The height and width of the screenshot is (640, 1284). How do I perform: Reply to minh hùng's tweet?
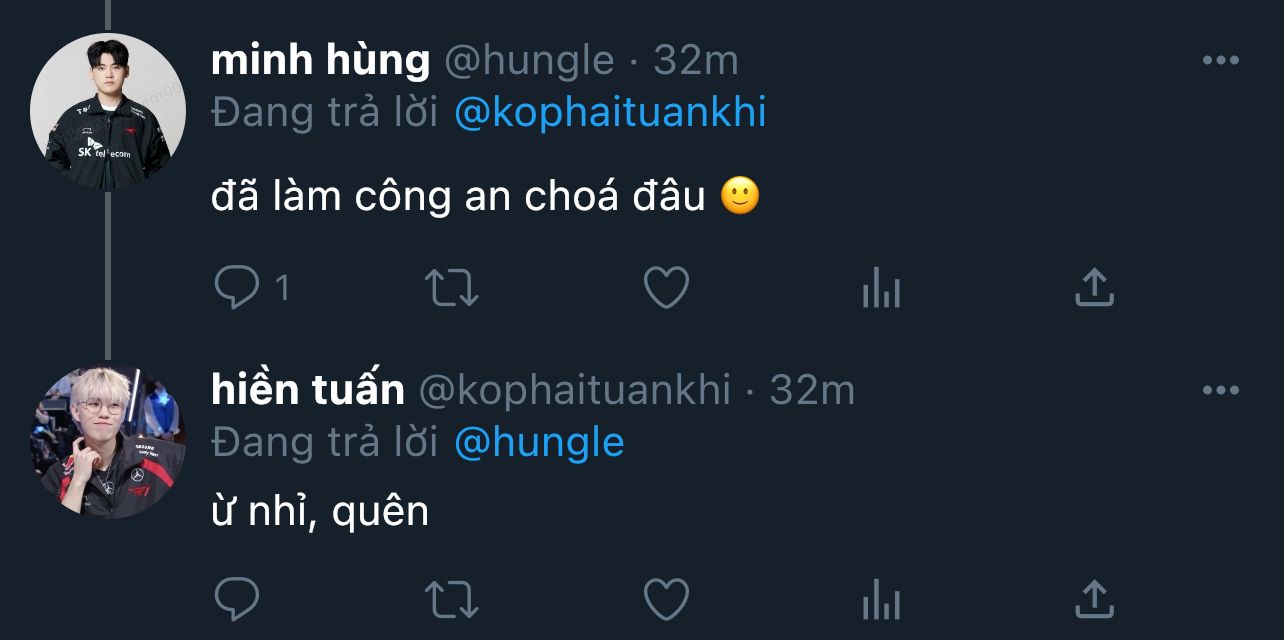tap(238, 288)
